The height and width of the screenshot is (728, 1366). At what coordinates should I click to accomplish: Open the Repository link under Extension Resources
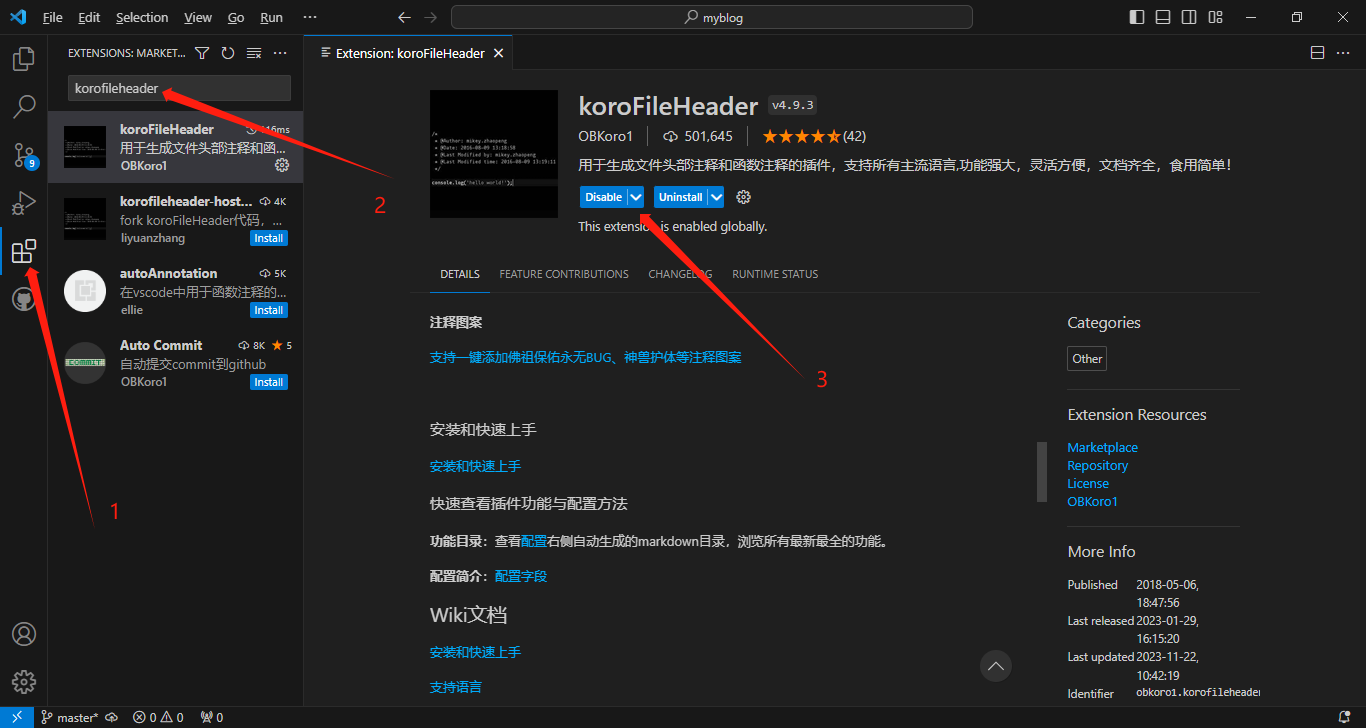1097,465
